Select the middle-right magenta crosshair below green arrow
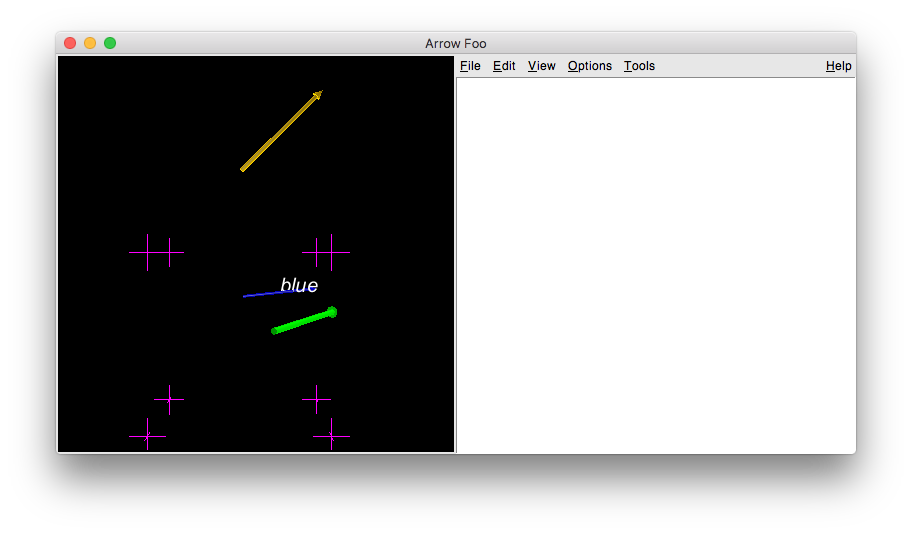The height and width of the screenshot is (534, 912). pyautogui.click(x=317, y=399)
